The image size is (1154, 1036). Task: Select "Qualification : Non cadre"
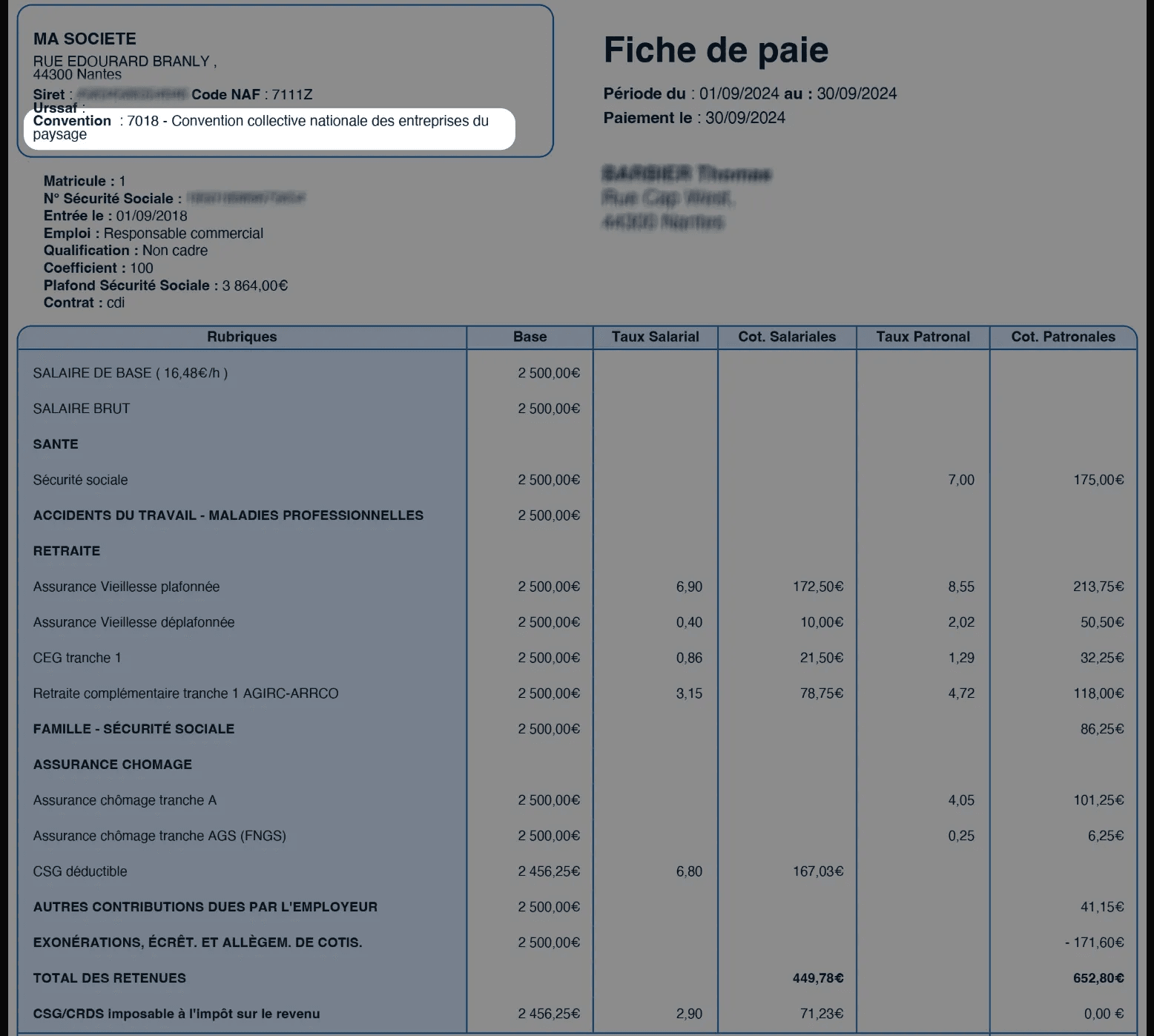125,251
